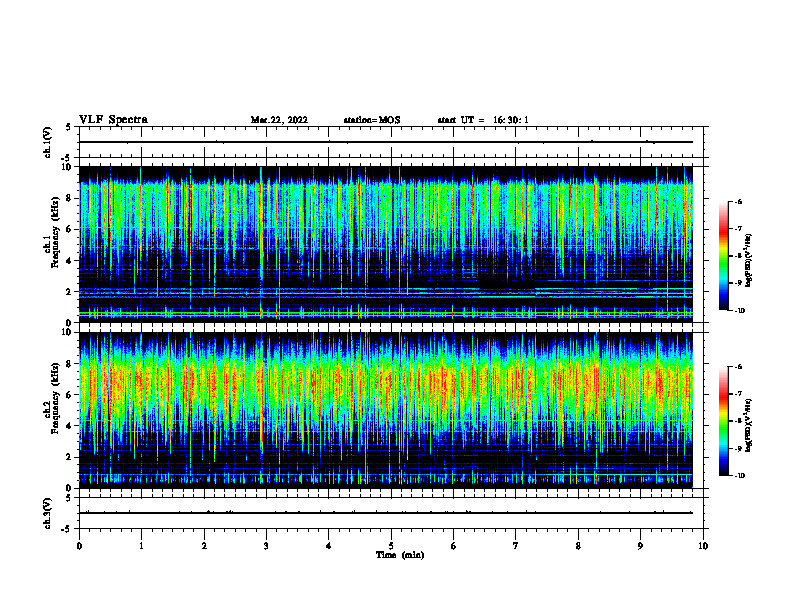Click time axis tick label "3"

pyautogui.click(x=266, y=546)
